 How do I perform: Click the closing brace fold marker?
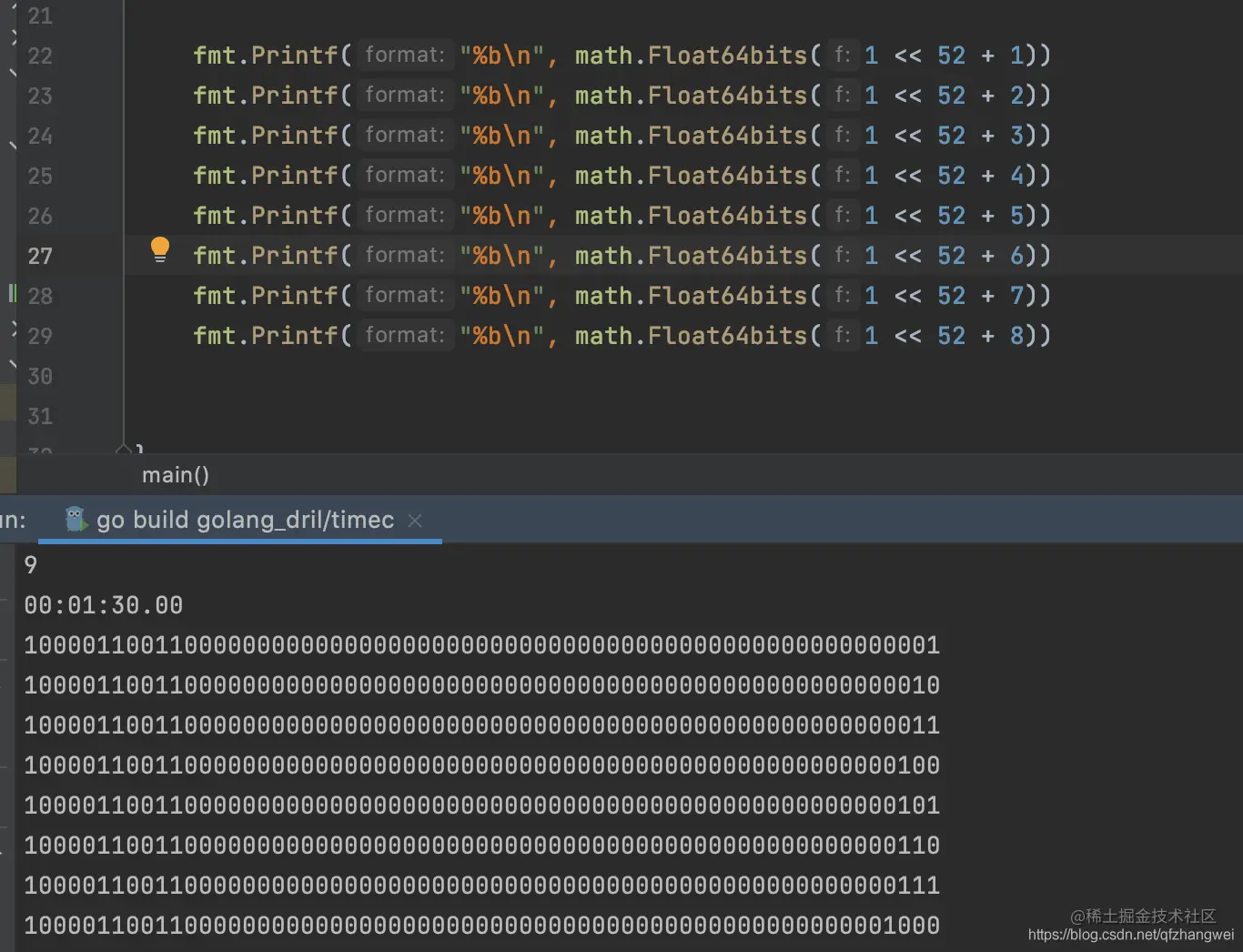(x=125, y=449)
